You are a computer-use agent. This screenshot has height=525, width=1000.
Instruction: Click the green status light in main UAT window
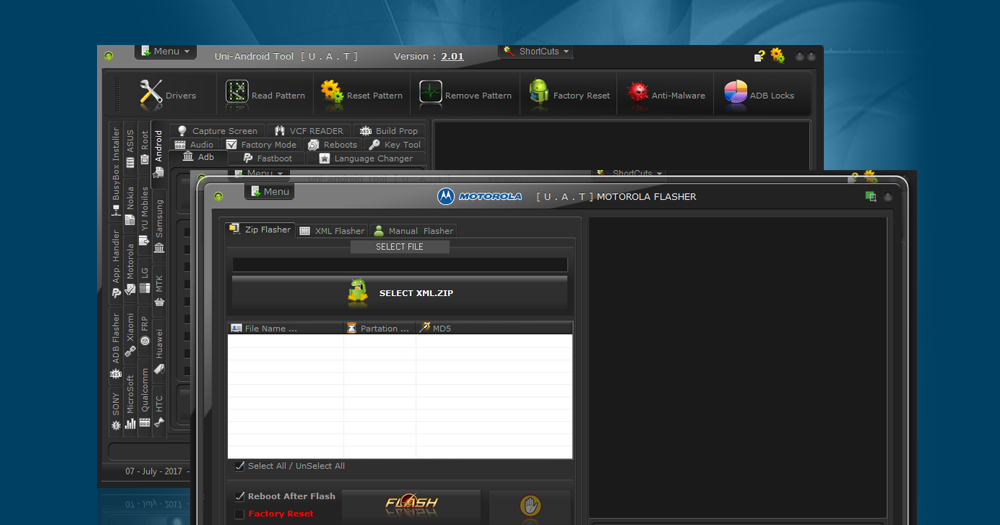tap(109, 56)
